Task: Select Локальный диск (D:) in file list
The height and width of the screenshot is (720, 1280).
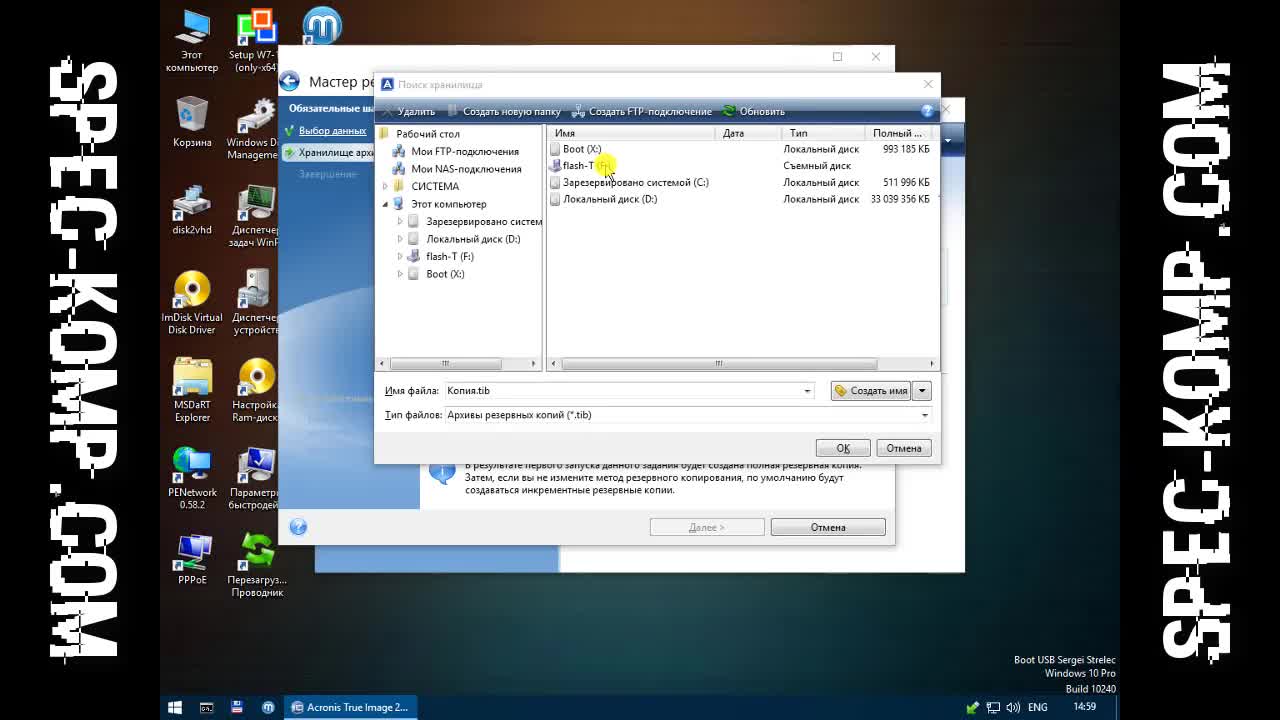Action: [610, 199]
